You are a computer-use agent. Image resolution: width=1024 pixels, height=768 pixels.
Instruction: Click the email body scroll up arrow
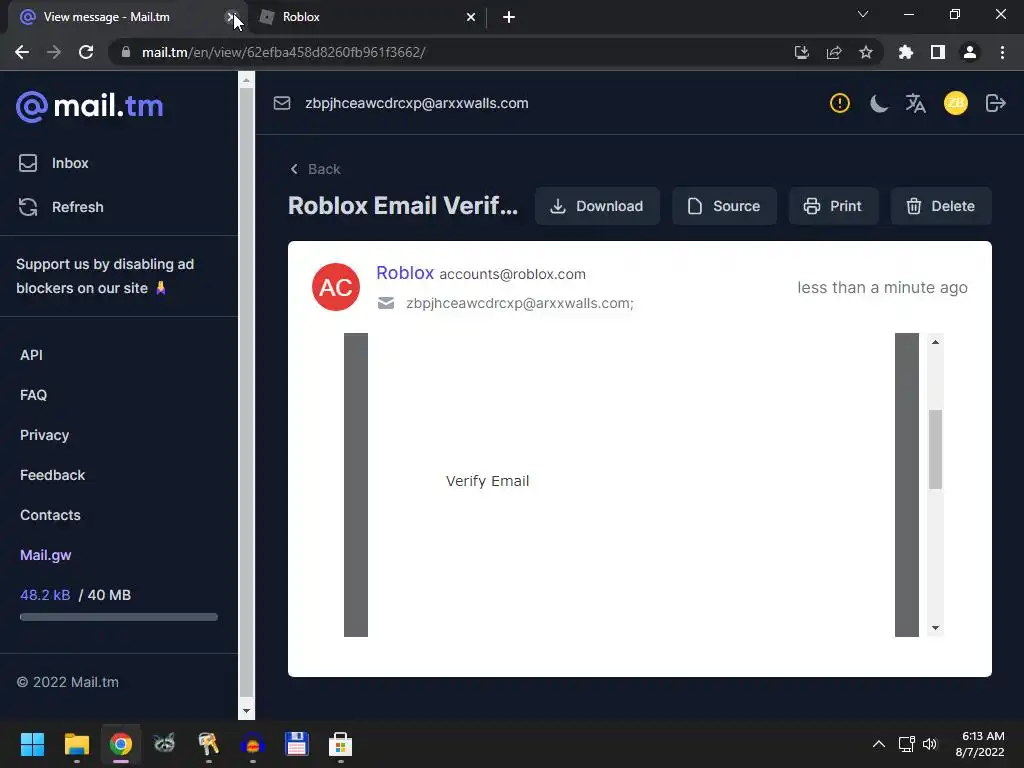tap(935, 342)
